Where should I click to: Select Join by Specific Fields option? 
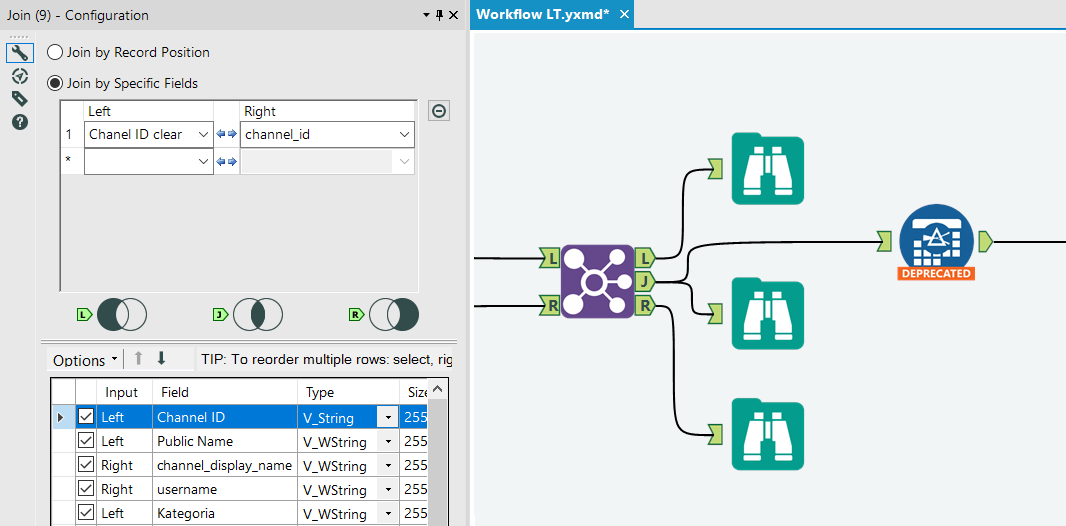coord(55,83)
